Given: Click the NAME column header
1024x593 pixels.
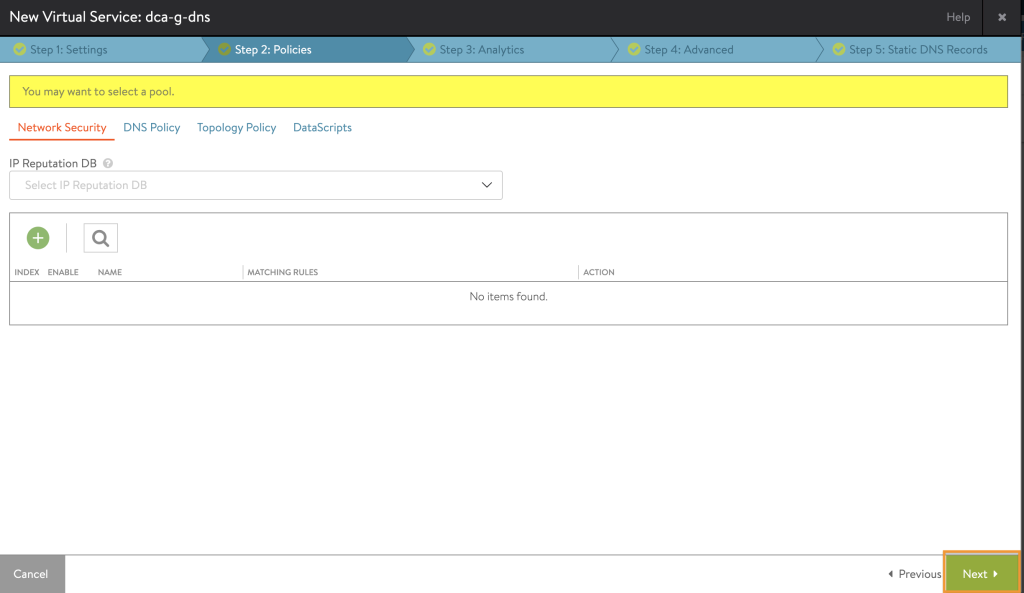Looking at the screenshot, I should [110, 272].
